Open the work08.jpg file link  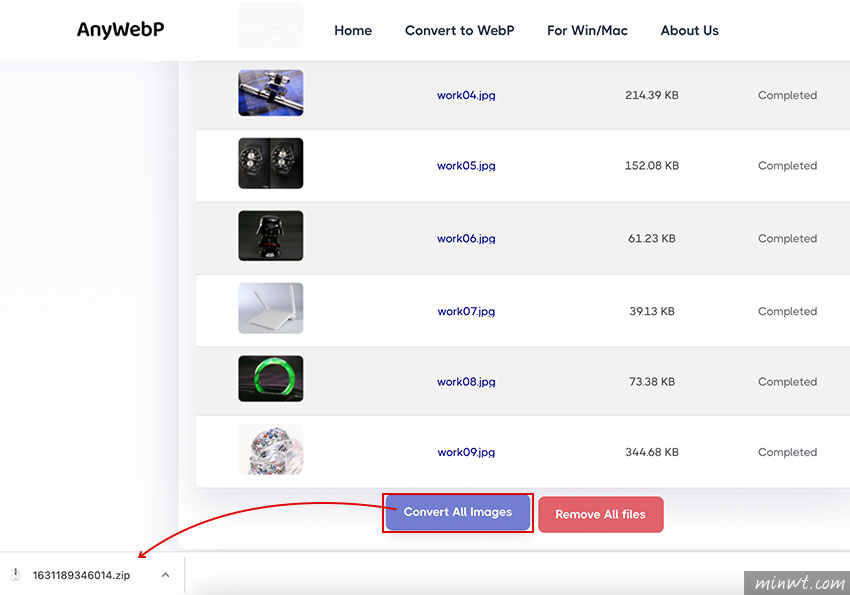466,382
